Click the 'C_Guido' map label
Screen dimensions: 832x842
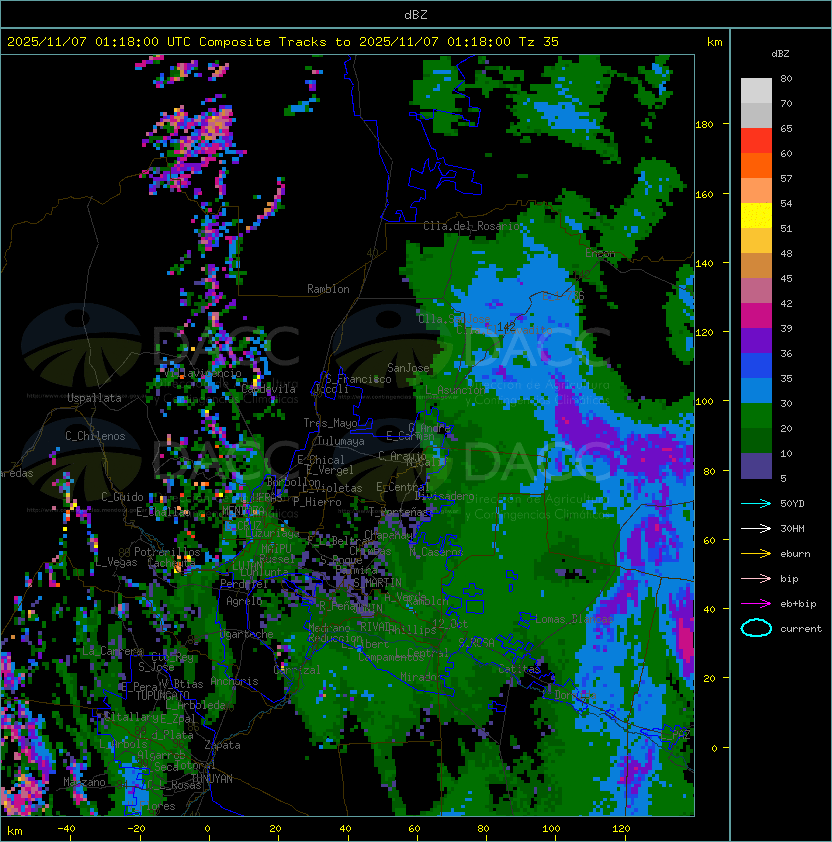pos(122,497)
